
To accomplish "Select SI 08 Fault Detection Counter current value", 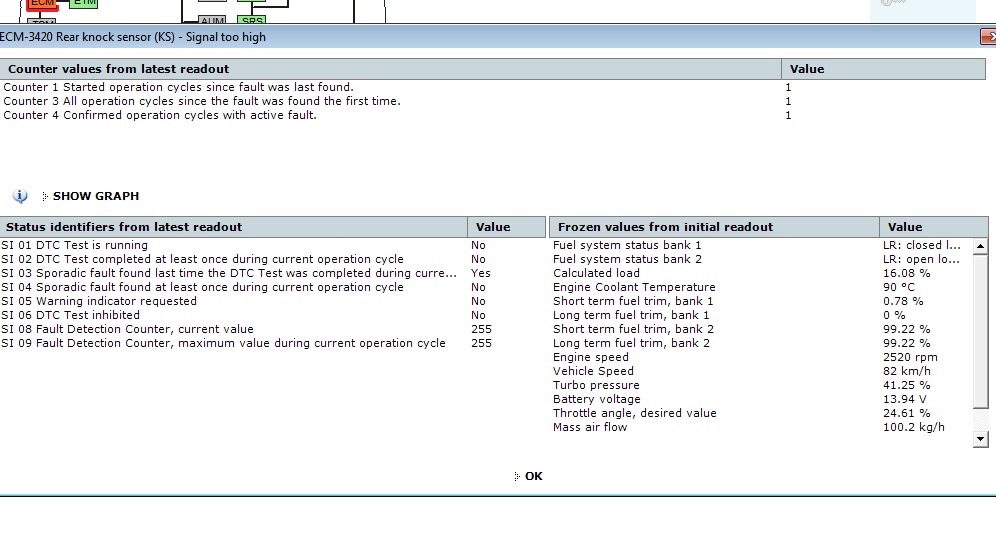I will (x=273, y=329).
